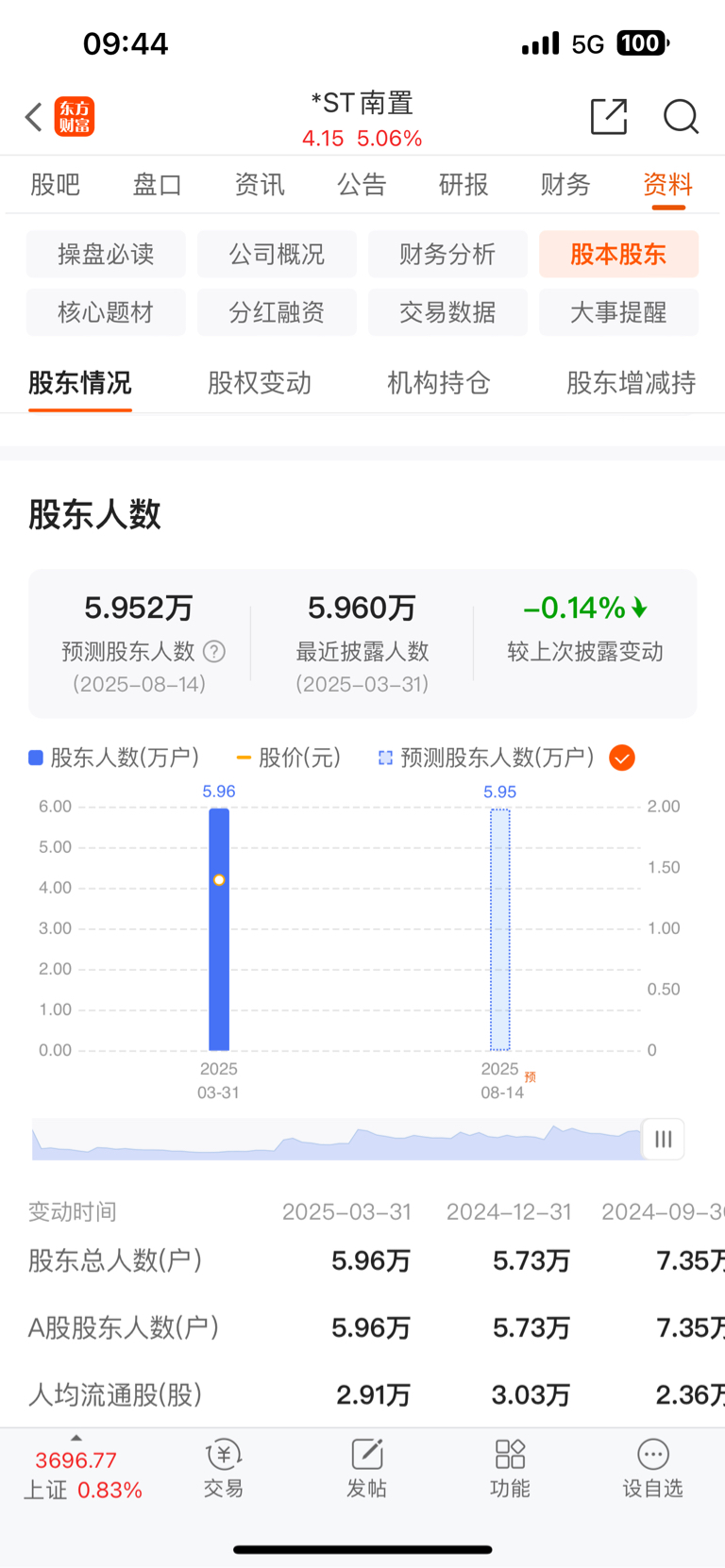Tap the 人均流通股(股) row label

click(115, 1394)
